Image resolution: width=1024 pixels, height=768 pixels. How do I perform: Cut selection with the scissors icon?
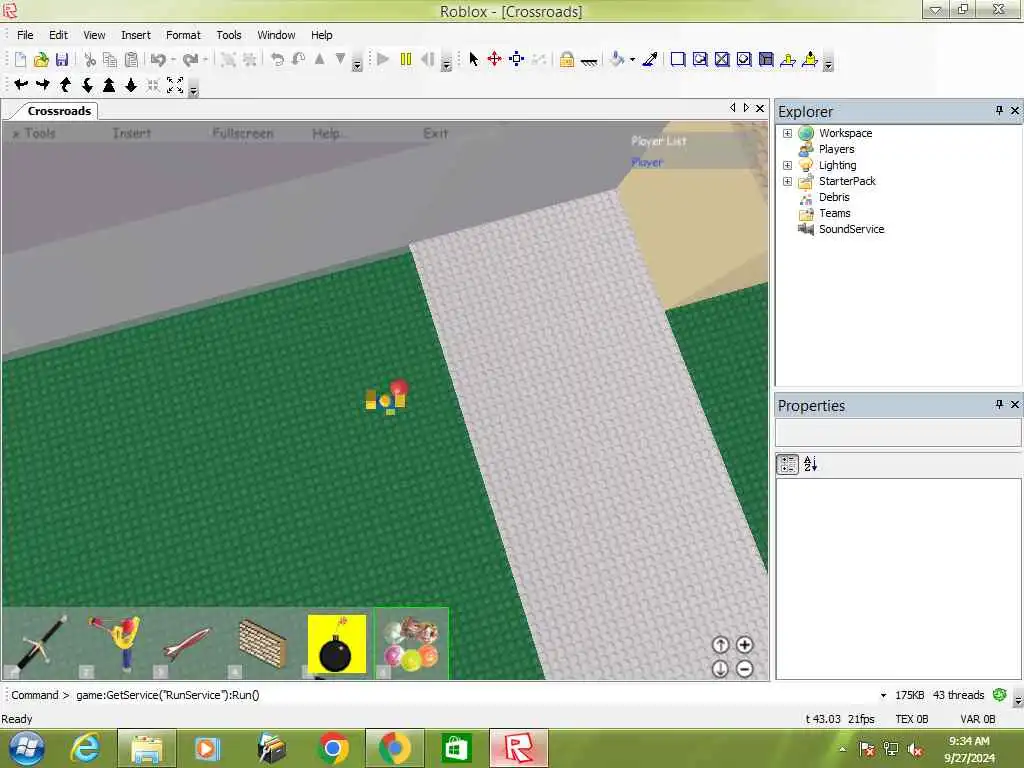(89, 60)
